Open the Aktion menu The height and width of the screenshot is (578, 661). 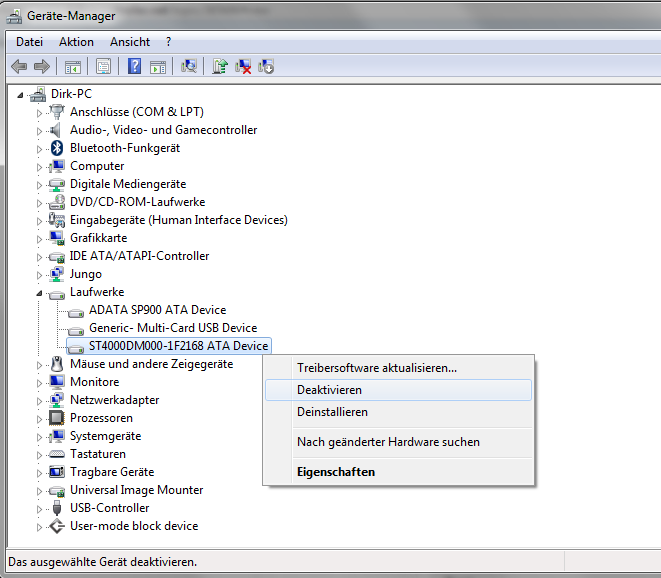coord(76,42)
